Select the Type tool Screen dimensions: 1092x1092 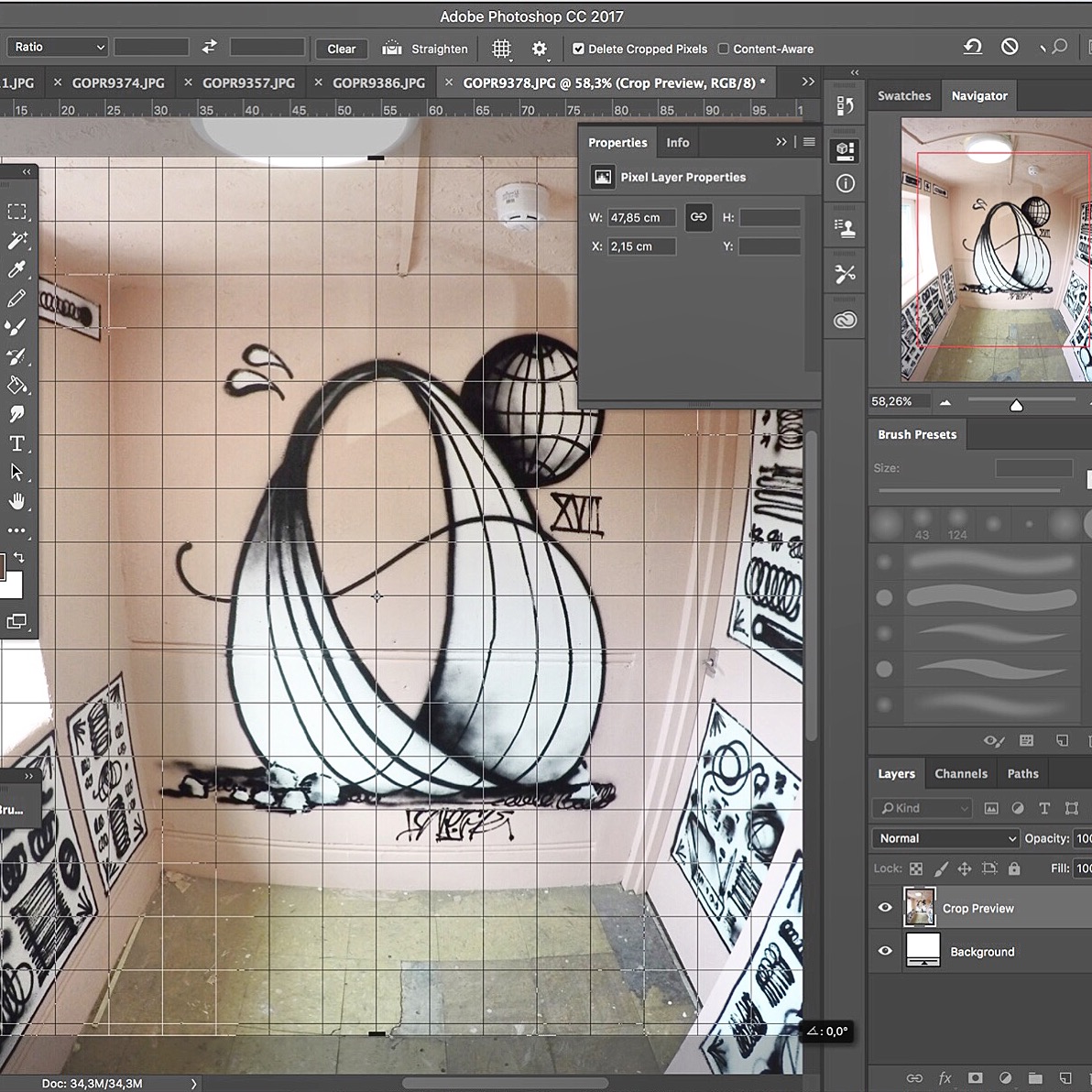coord(16,444)
